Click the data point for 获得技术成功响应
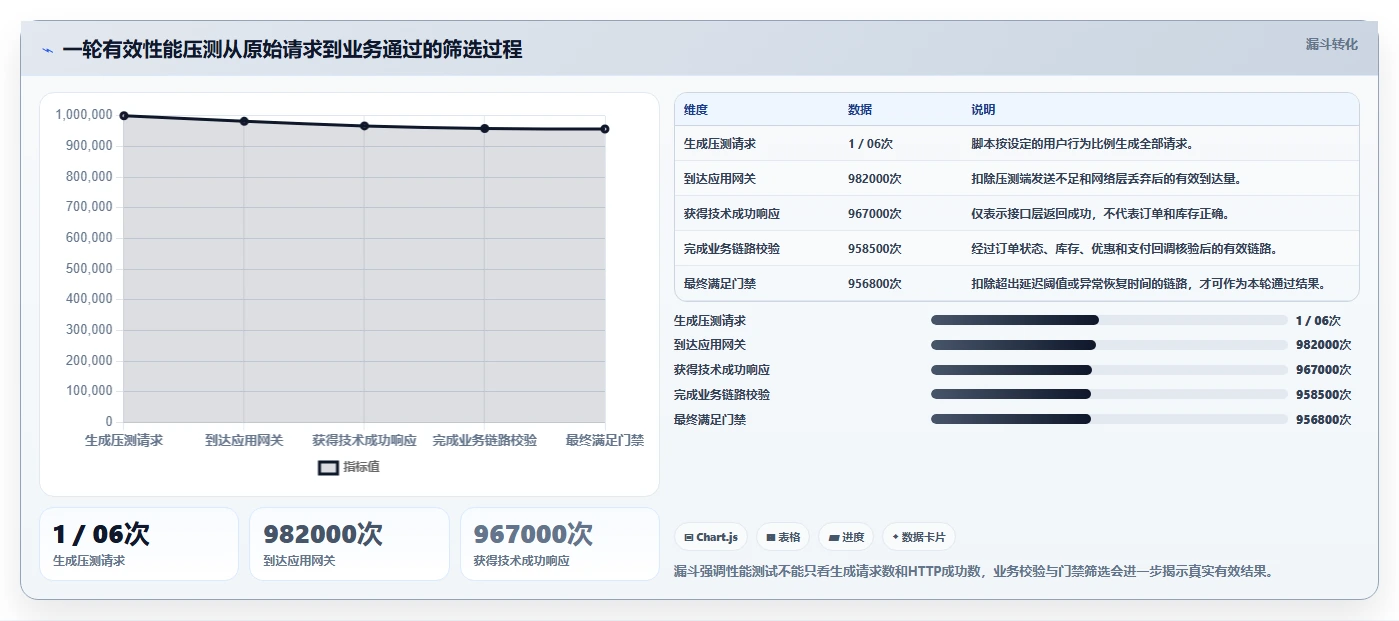The height and width of the screenshot is (621, 1399). [x=364, y=126]
